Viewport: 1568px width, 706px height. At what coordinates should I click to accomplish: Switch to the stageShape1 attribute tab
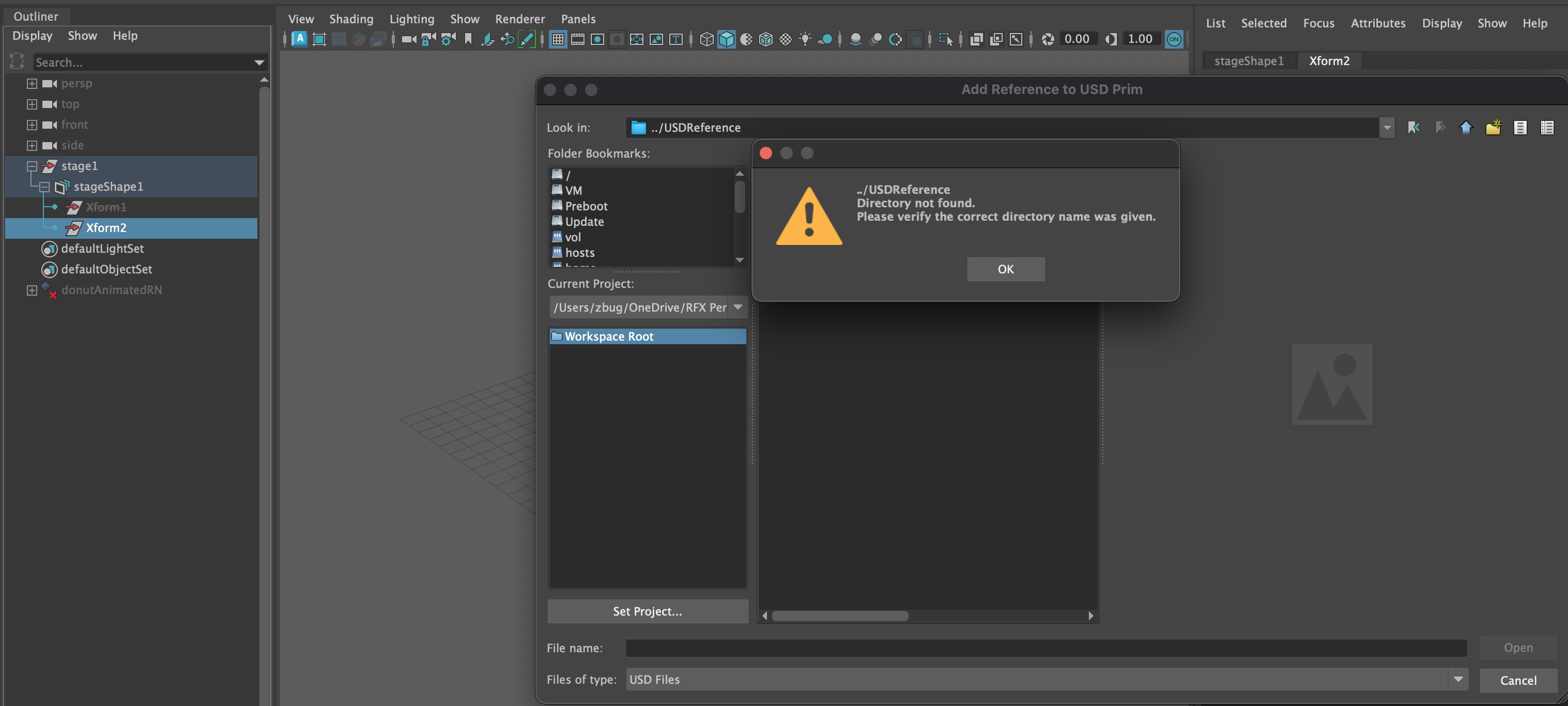coord(1249,61)
